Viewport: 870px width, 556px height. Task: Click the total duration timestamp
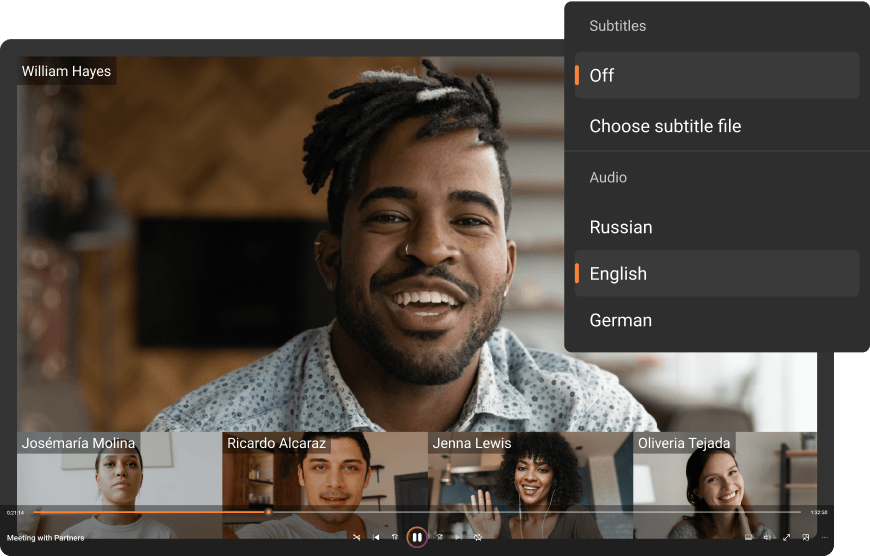[819, 513]
